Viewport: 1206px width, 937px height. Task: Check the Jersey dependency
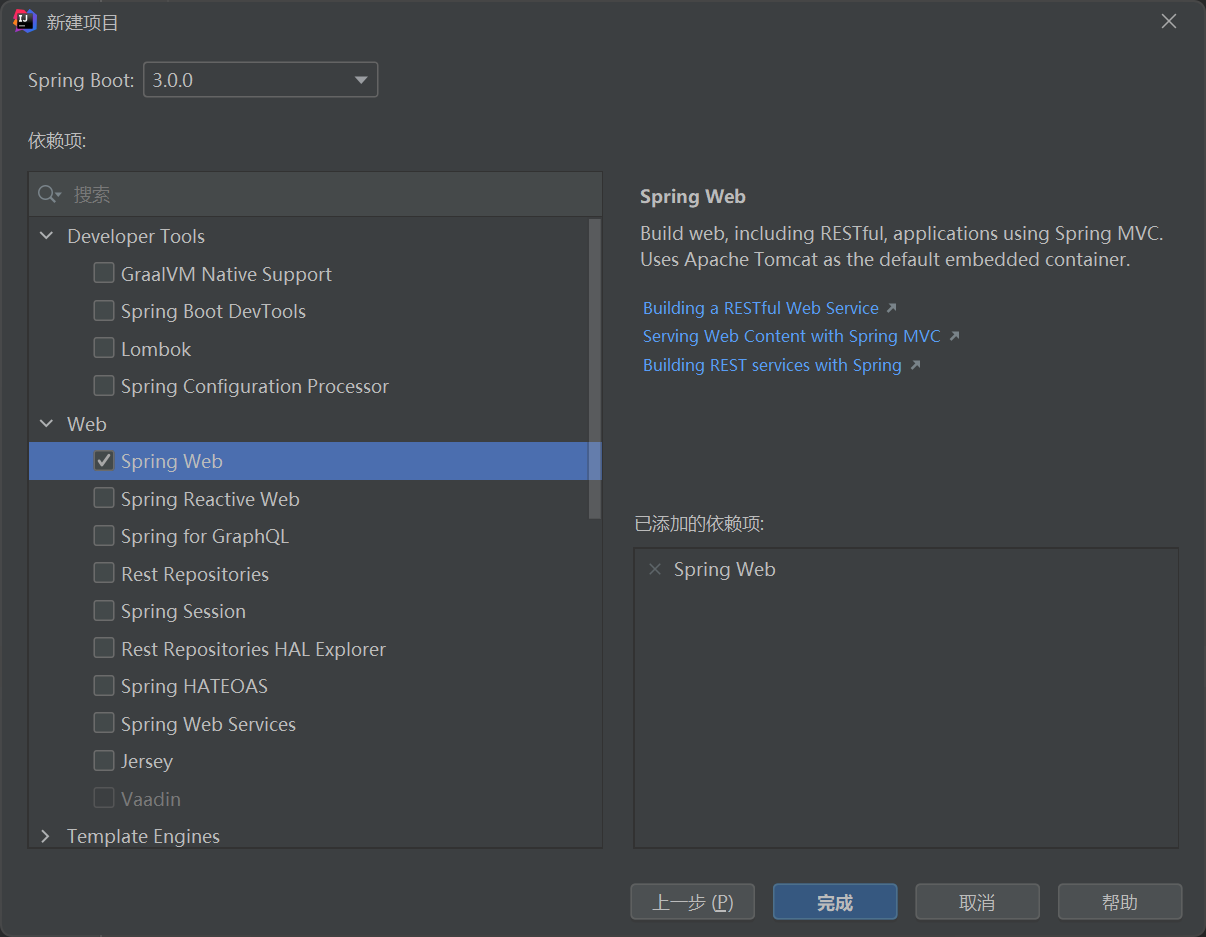point(104,761)
